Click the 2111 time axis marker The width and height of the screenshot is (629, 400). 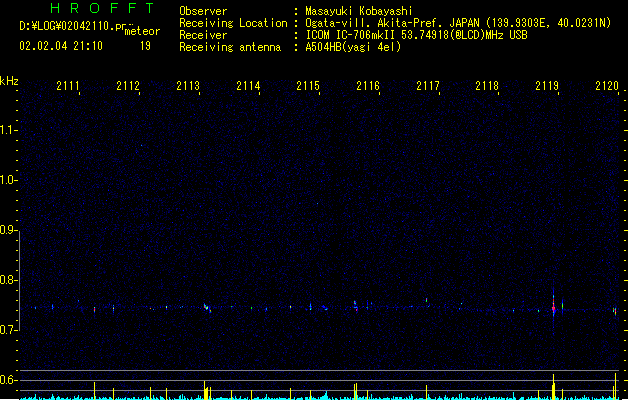[x=68, y=86]
